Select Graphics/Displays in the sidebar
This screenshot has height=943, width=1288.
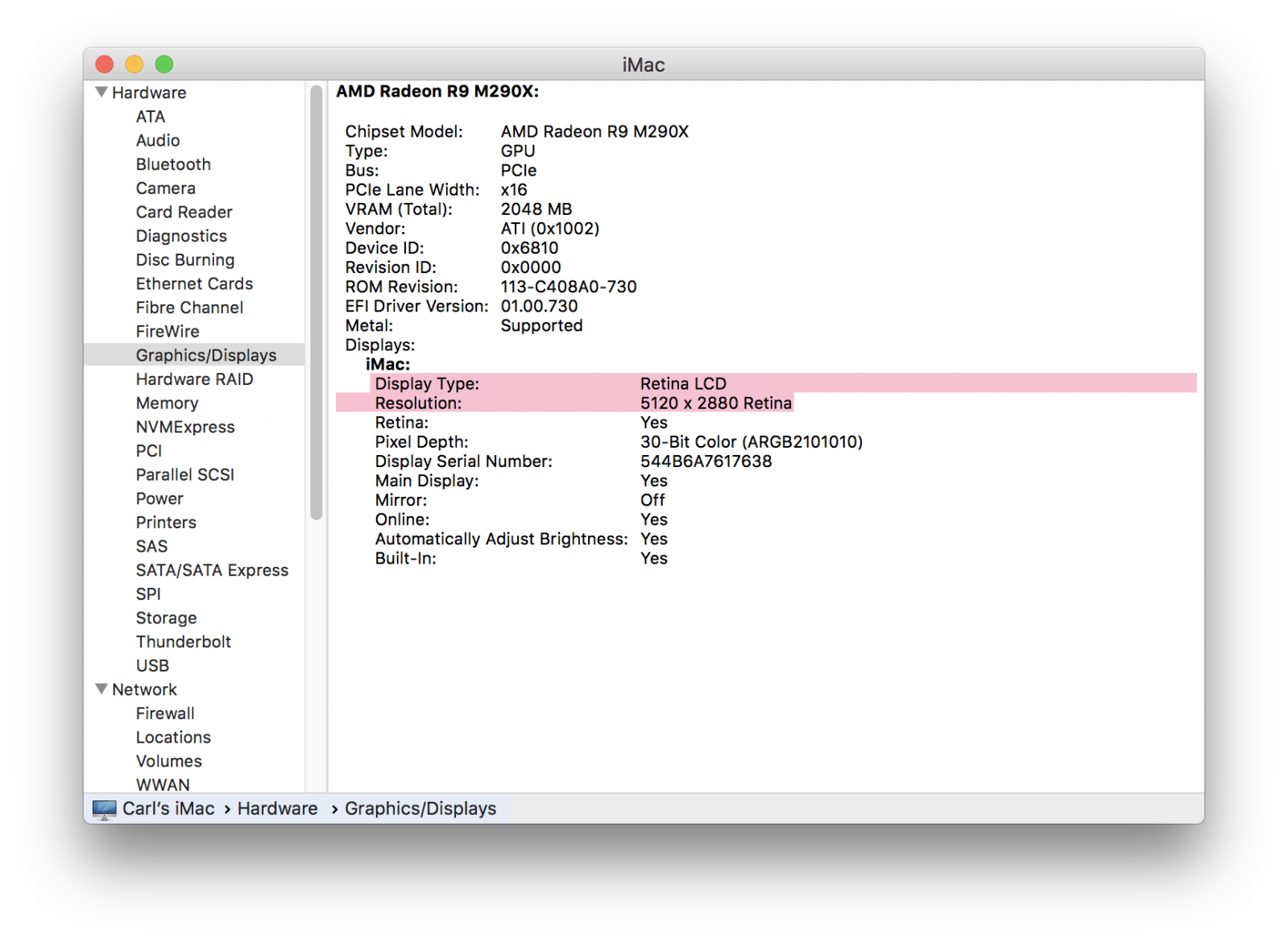194,355
